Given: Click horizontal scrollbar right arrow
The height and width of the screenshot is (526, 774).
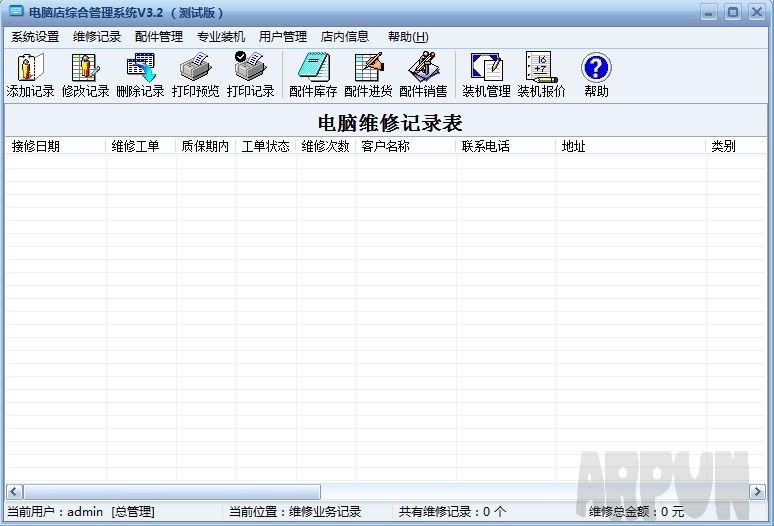Looking at the screenshot, I should pos(758,491).
